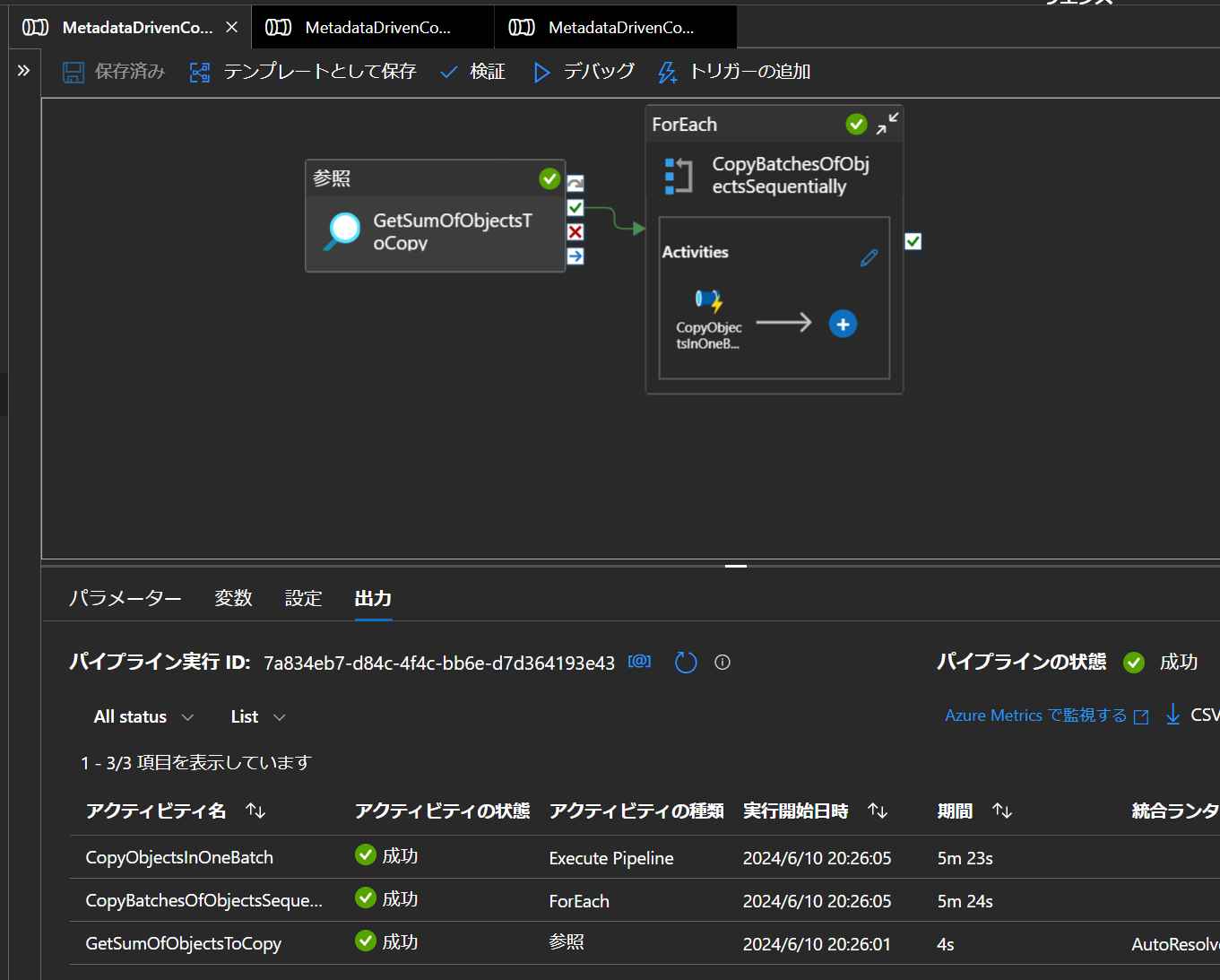The width and height of the screenshot is (1220, 980).
Task: Grab the panel resize handle above output tabs
Action: click(736, 566)
